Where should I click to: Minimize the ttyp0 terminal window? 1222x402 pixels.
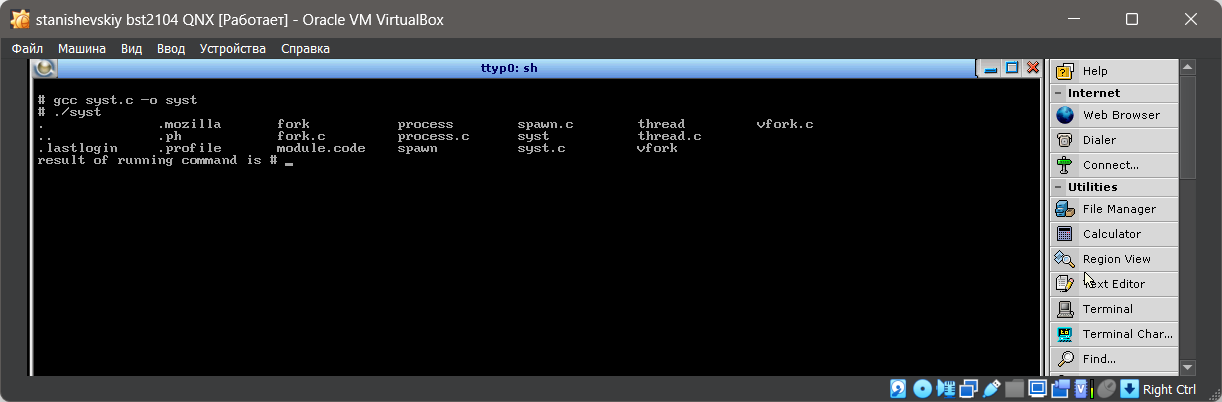pos(990,68)
